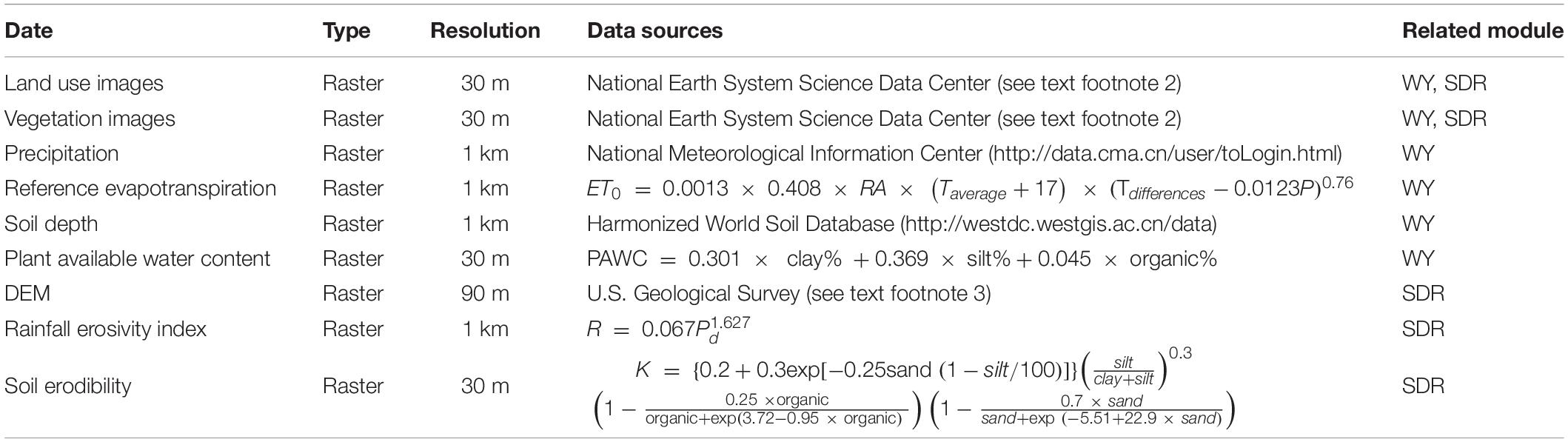Select the Vegetation images row label

tap(90, 118)
